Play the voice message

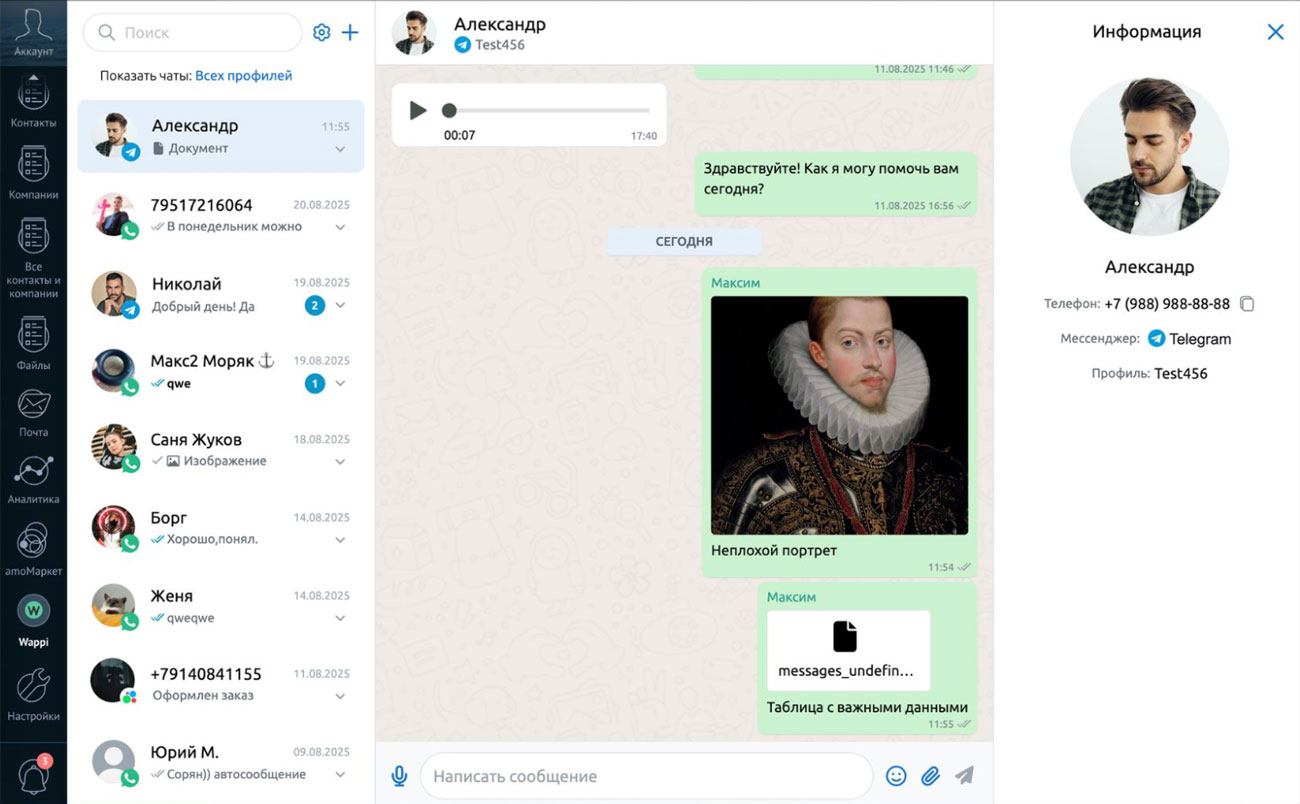pos(418,110)
